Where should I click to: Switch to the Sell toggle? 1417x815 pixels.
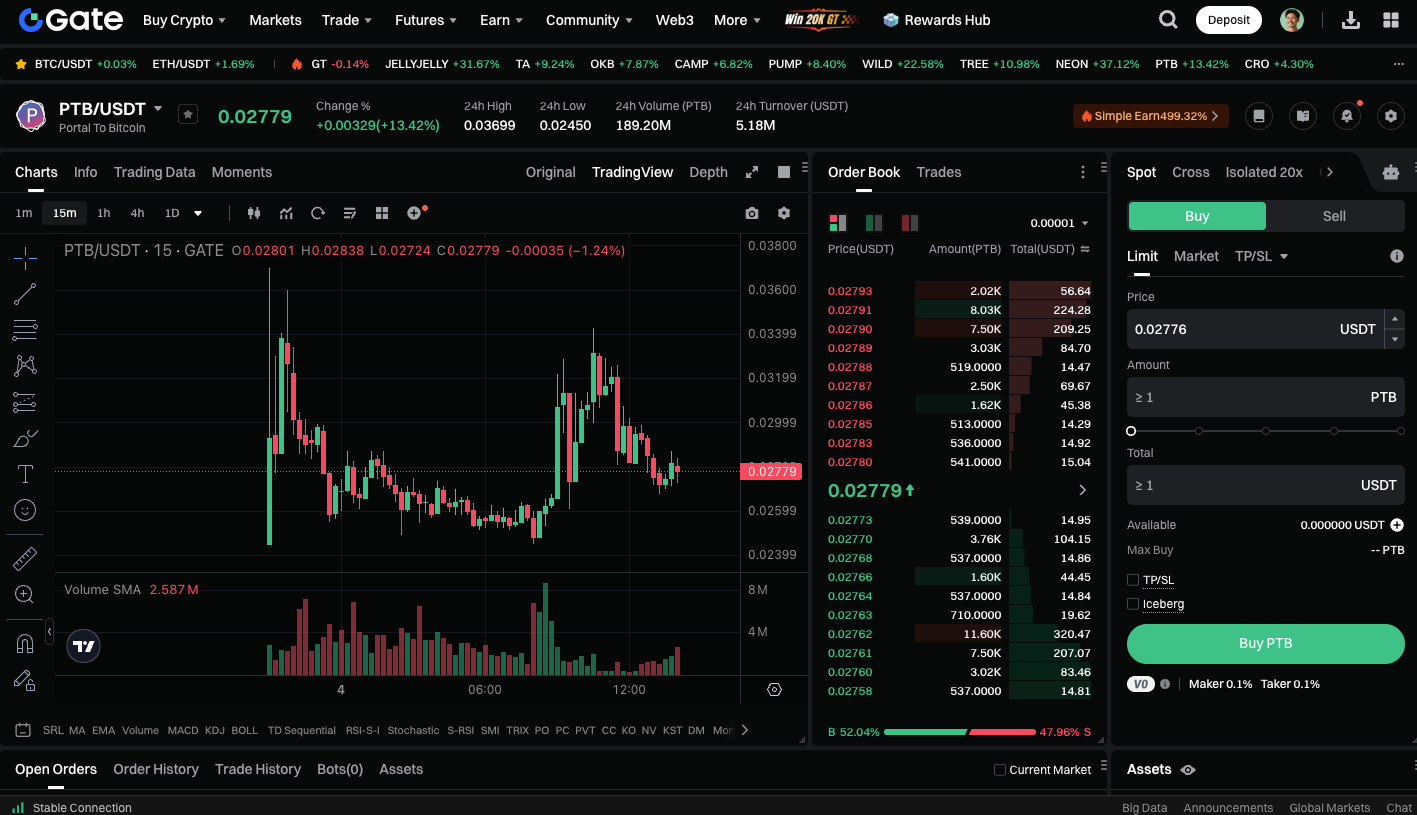(x=1334, y=216)
